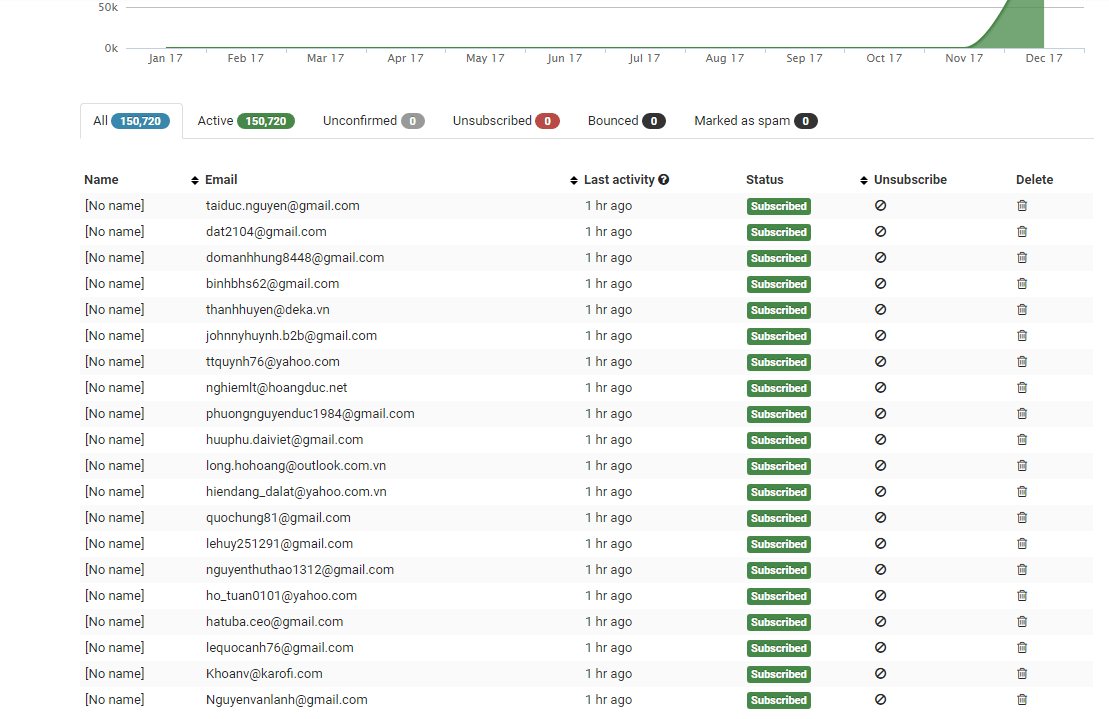1109x719 pixels.
Task: Delete Nguyenvanlanh@gmail.com with trash icon
Action: [x=1021, y=700]
